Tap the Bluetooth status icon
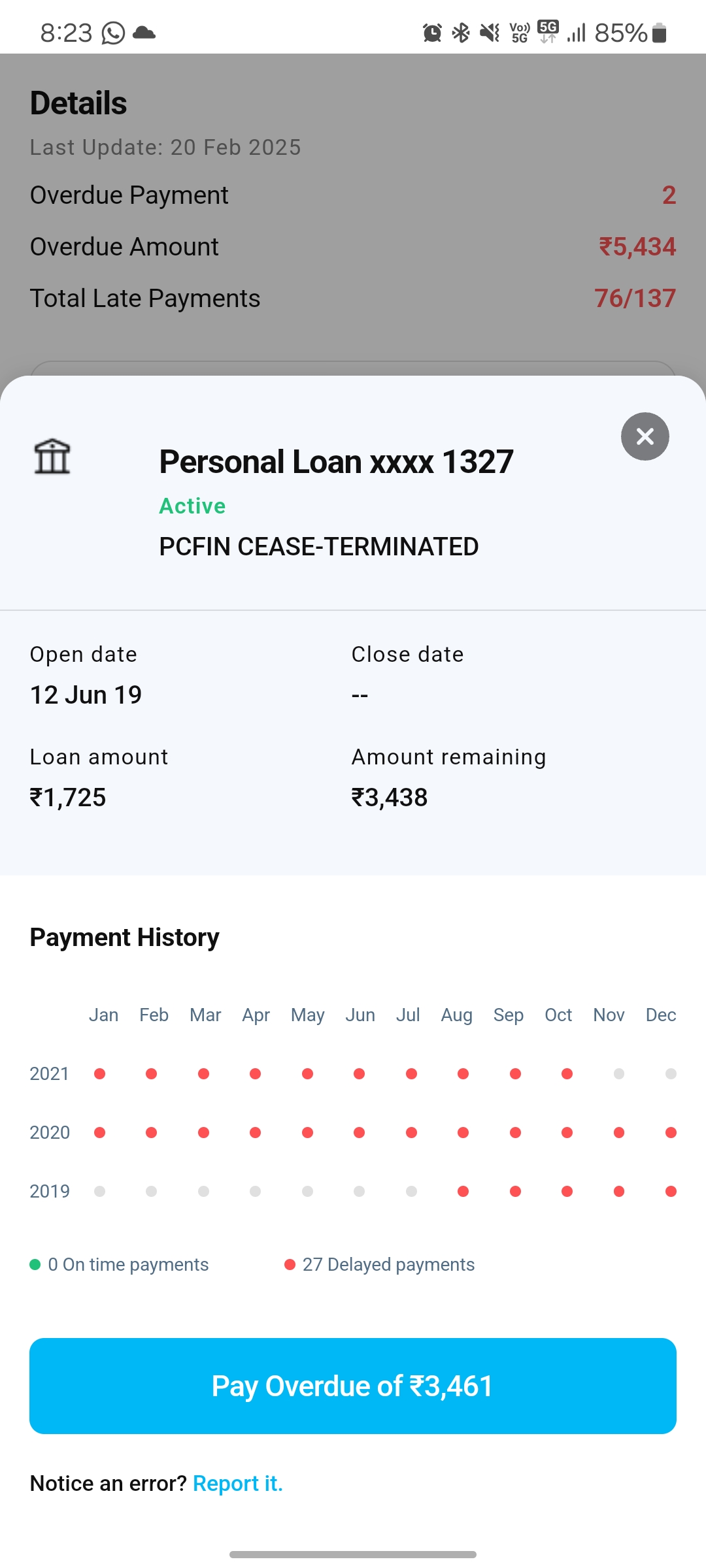The image size is (706, 1568). (x=461, y=33)
